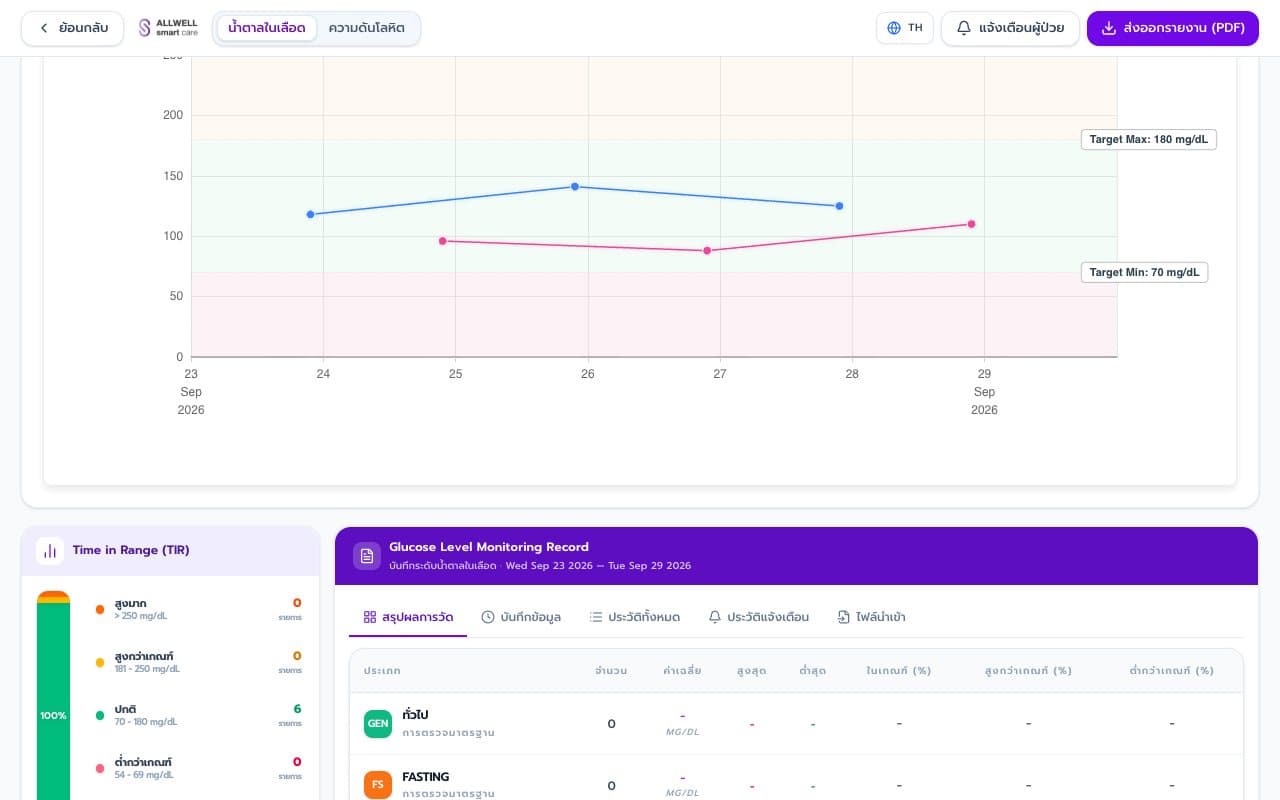Click the Target Min: 70 mg/dL label
The image size is (1280, 800).
pos(1144,272)
